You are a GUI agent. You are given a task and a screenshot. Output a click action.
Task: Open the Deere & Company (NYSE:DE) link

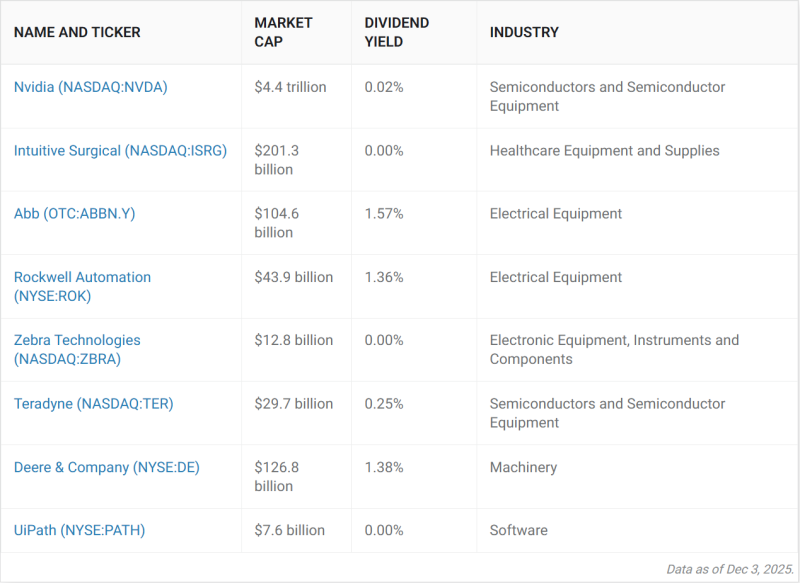(x=106, y=467)
